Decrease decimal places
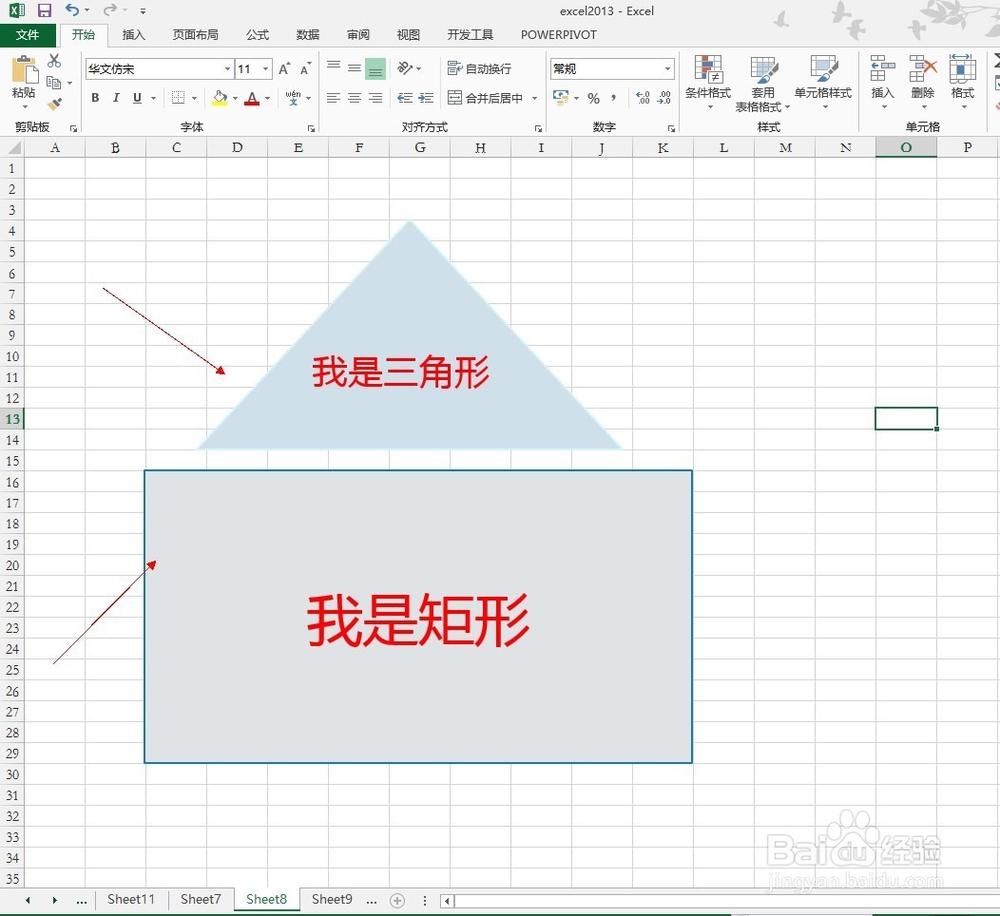Viewport: 1000px width, 916px height. (x=665, y=98)
